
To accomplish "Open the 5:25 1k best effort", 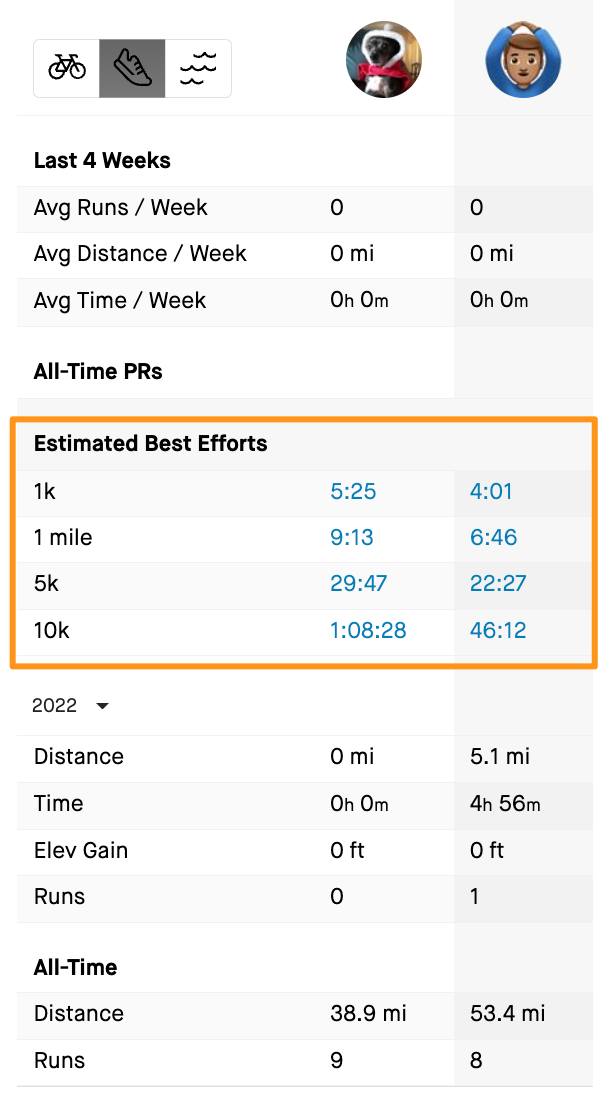I will click(x=353, y=491).
